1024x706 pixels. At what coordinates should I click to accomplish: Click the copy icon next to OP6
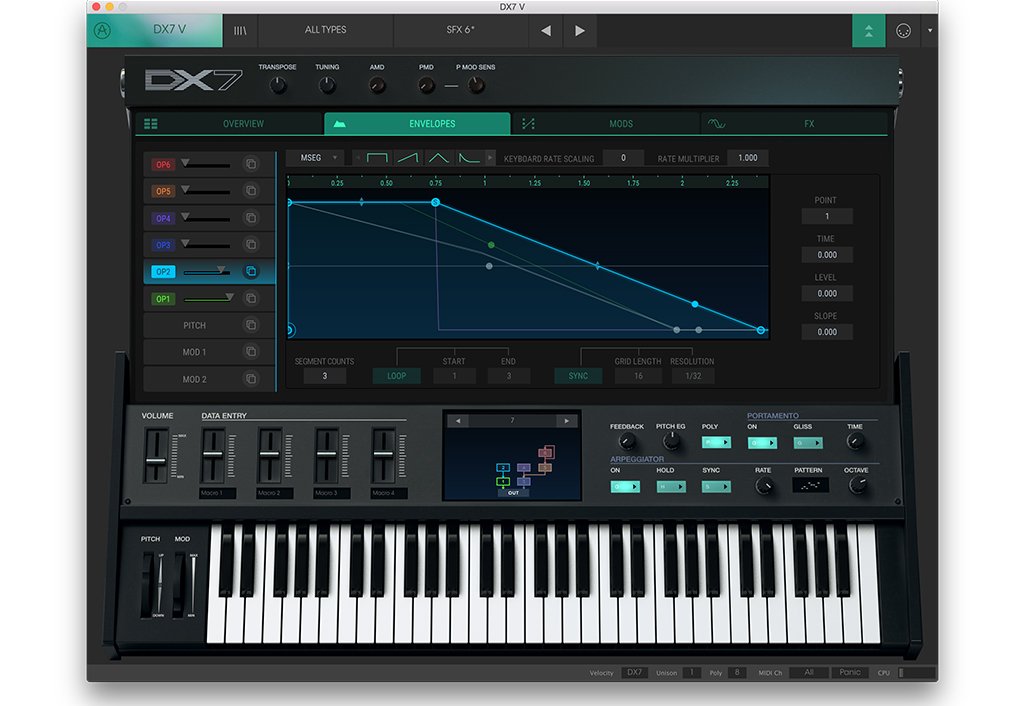click(251, 164)
